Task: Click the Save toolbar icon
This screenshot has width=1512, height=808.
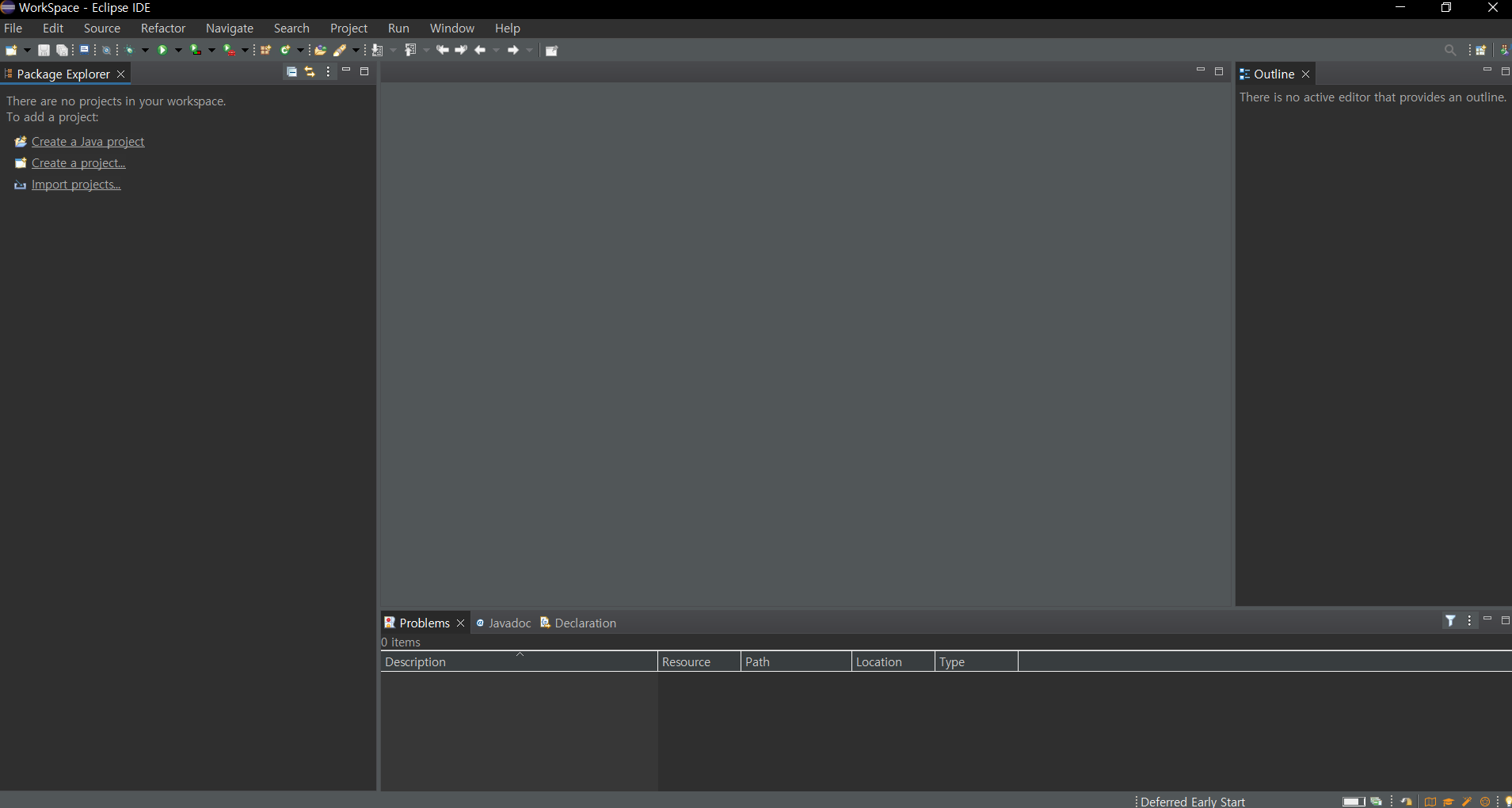Action: [x=44, y=50]
